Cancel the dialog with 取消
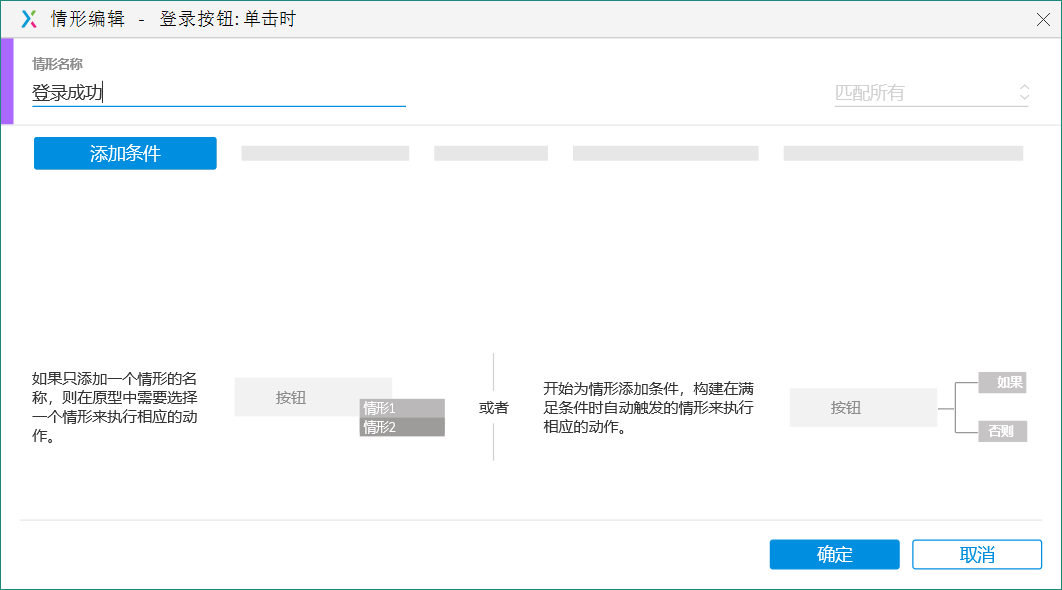The width and height of the screenshot is (1062, 590). 977,554
